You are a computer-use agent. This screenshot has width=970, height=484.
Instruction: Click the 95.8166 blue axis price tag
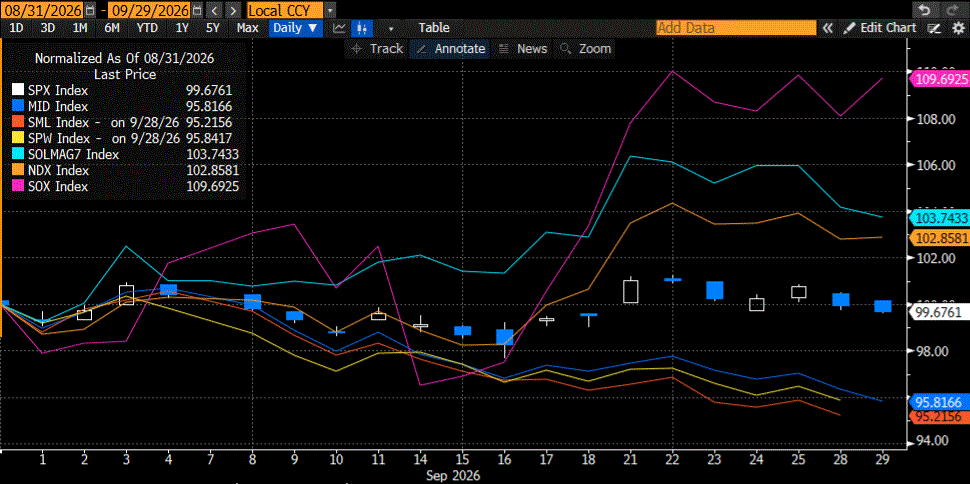(x=940, y=402)
